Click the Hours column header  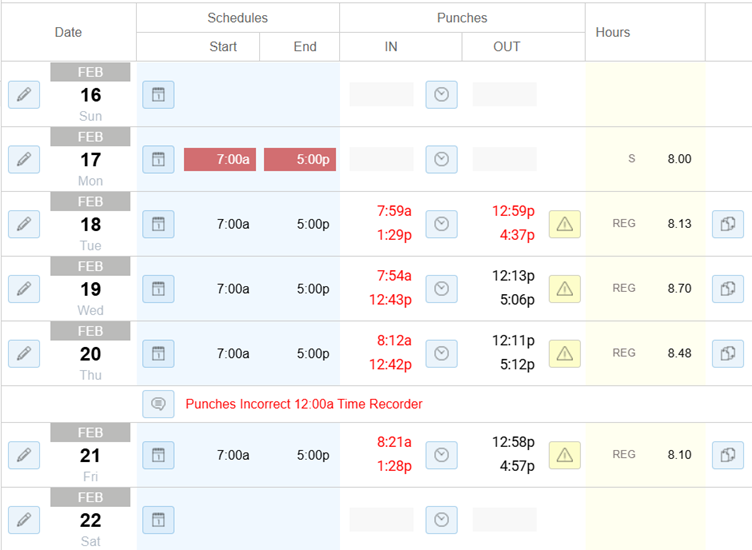point(612,32)
